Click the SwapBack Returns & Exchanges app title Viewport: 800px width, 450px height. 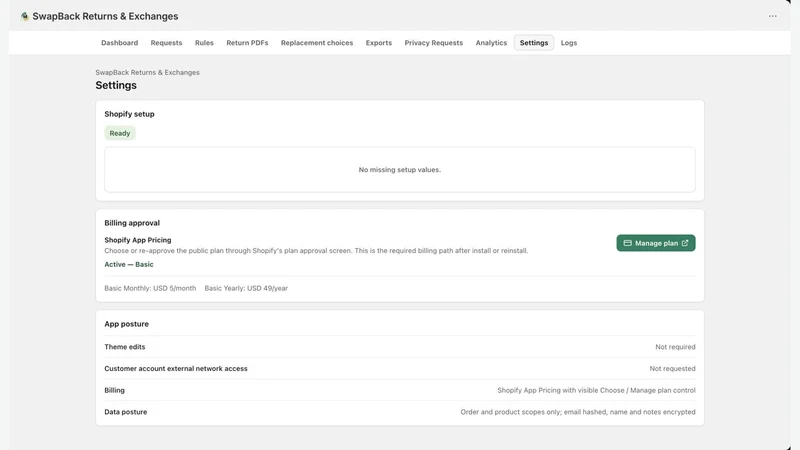[105, 16]
